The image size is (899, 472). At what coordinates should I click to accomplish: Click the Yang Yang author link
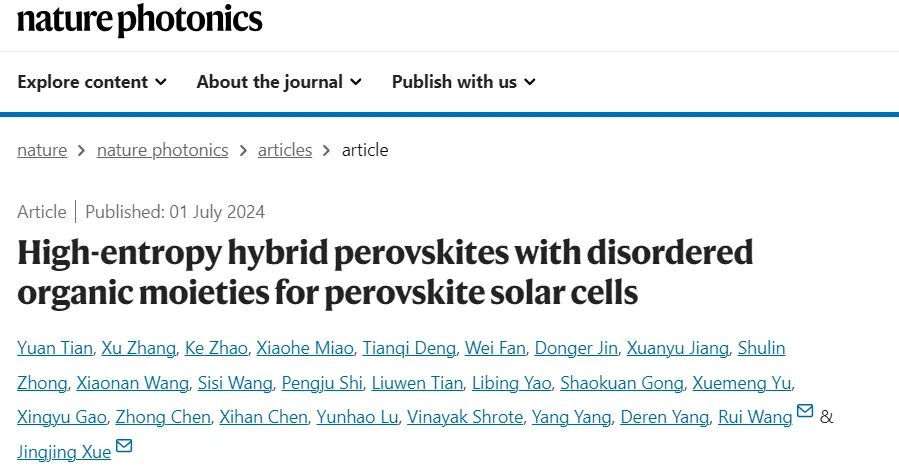pyautogui.click(x=571, y=417)
